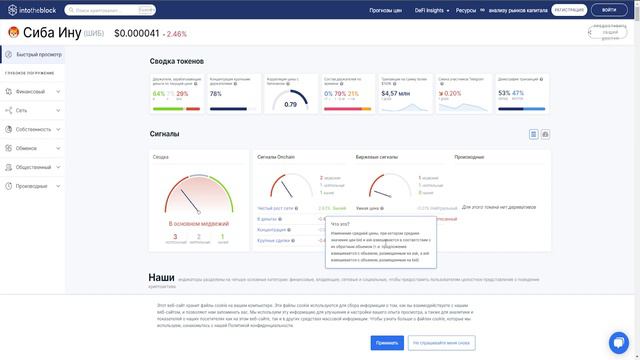The width and height of the screenshot is (640, 360).
Task: Expand the Обменов section chevron
Action: (58, 148)
